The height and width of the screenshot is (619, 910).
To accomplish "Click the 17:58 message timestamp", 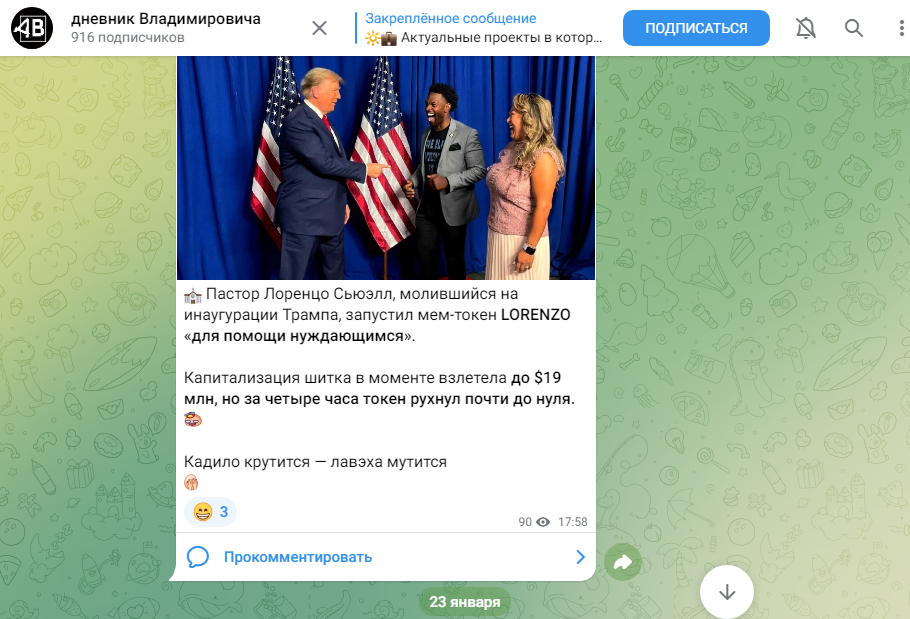I will 573,522.
